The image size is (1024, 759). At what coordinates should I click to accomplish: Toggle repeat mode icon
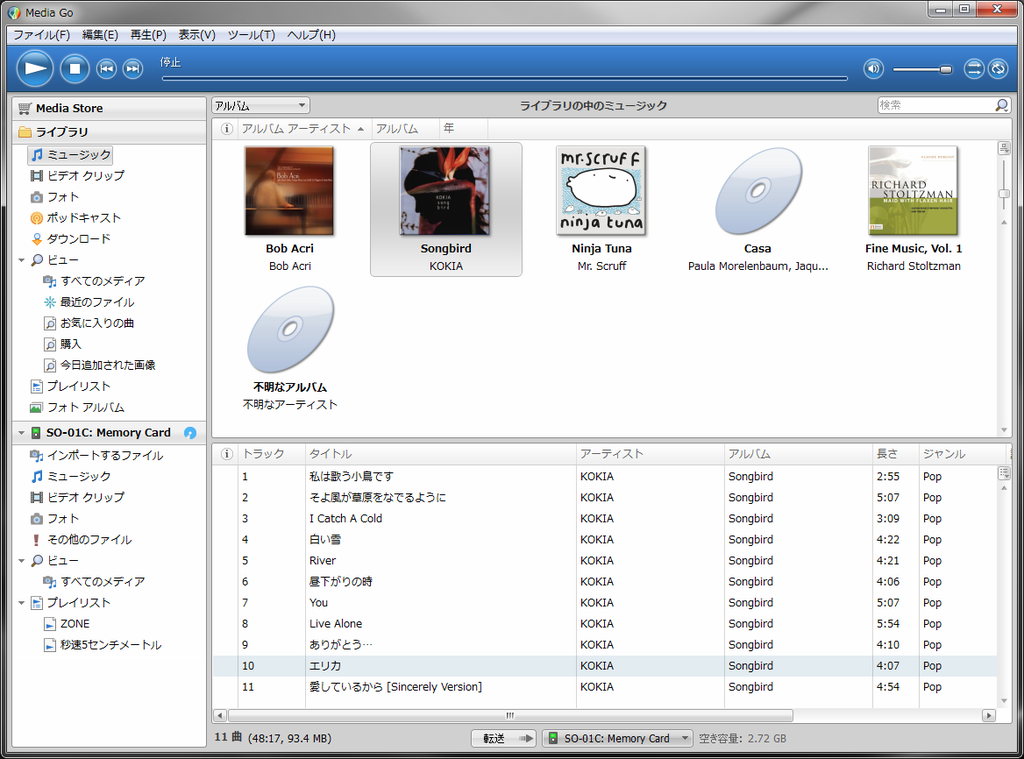(x=998, y=69)
